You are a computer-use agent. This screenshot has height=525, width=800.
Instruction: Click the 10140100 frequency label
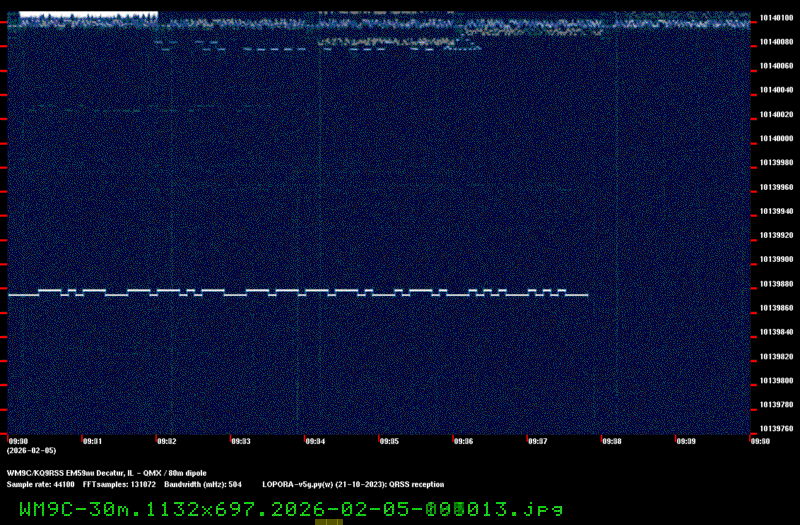776,17
